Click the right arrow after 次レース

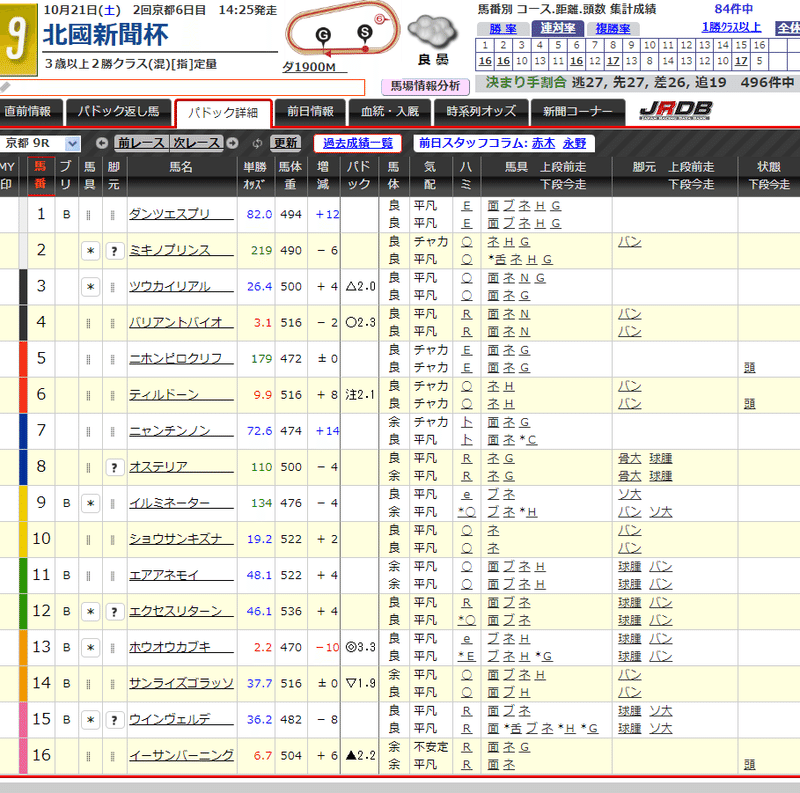tap(231, 143)
